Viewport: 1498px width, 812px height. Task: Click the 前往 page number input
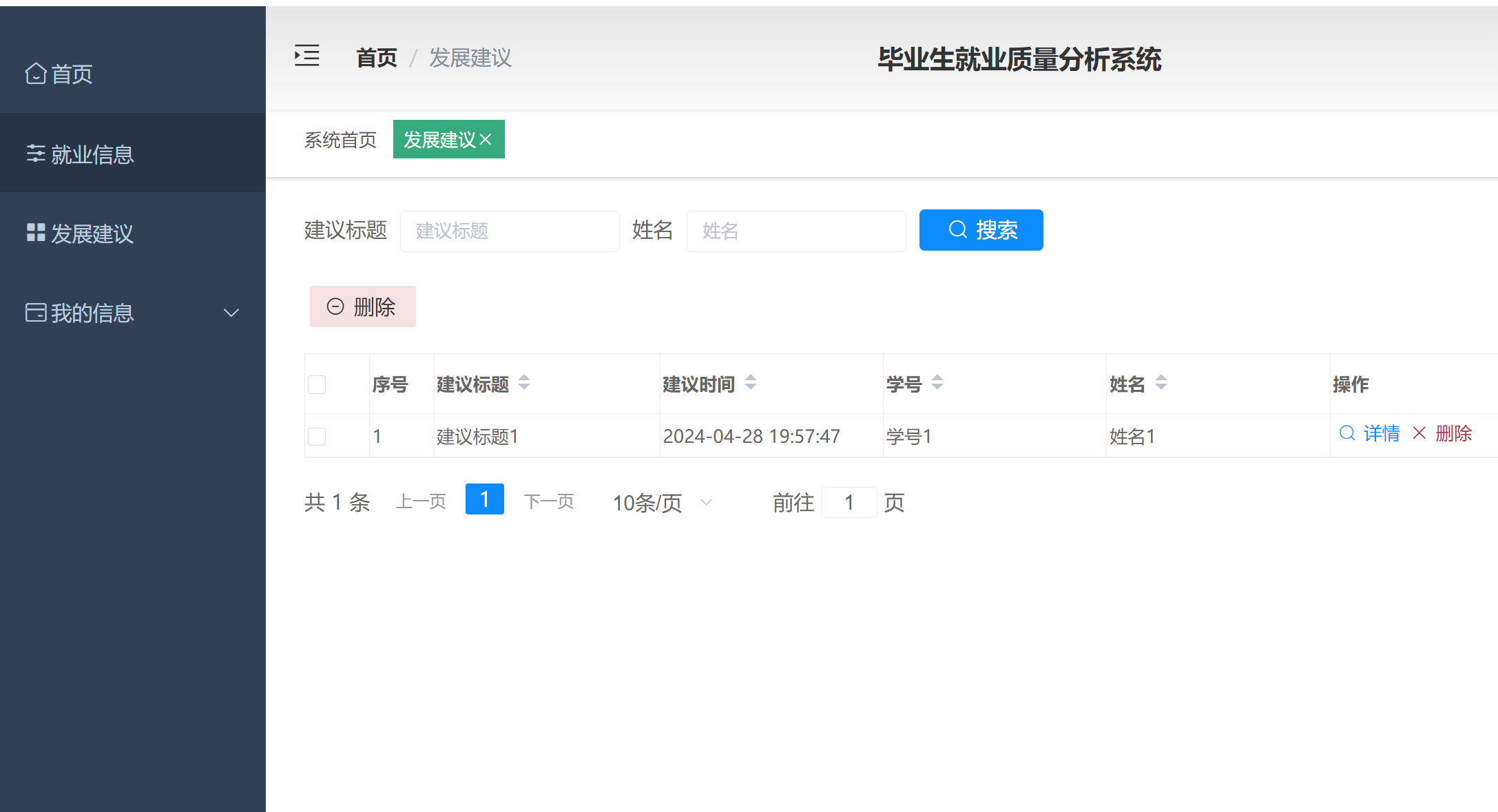point(849,502)
